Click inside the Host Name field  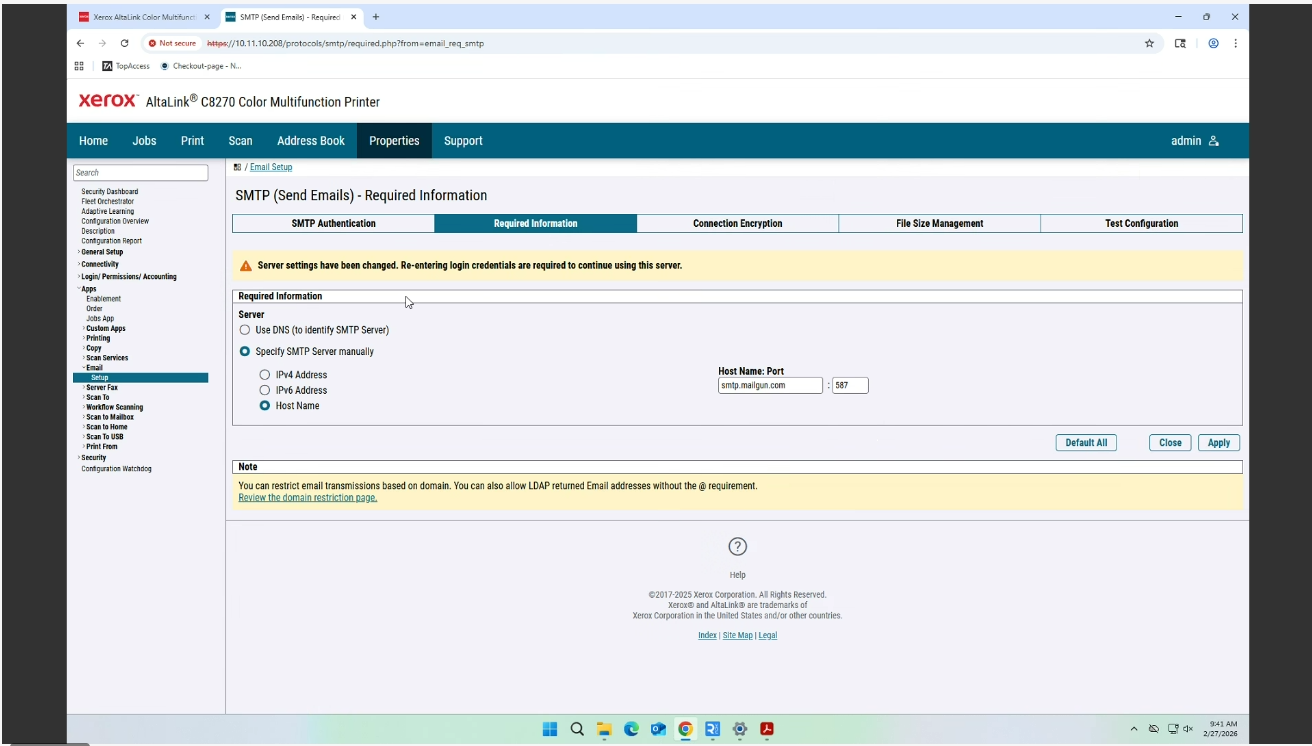(770, 385)
